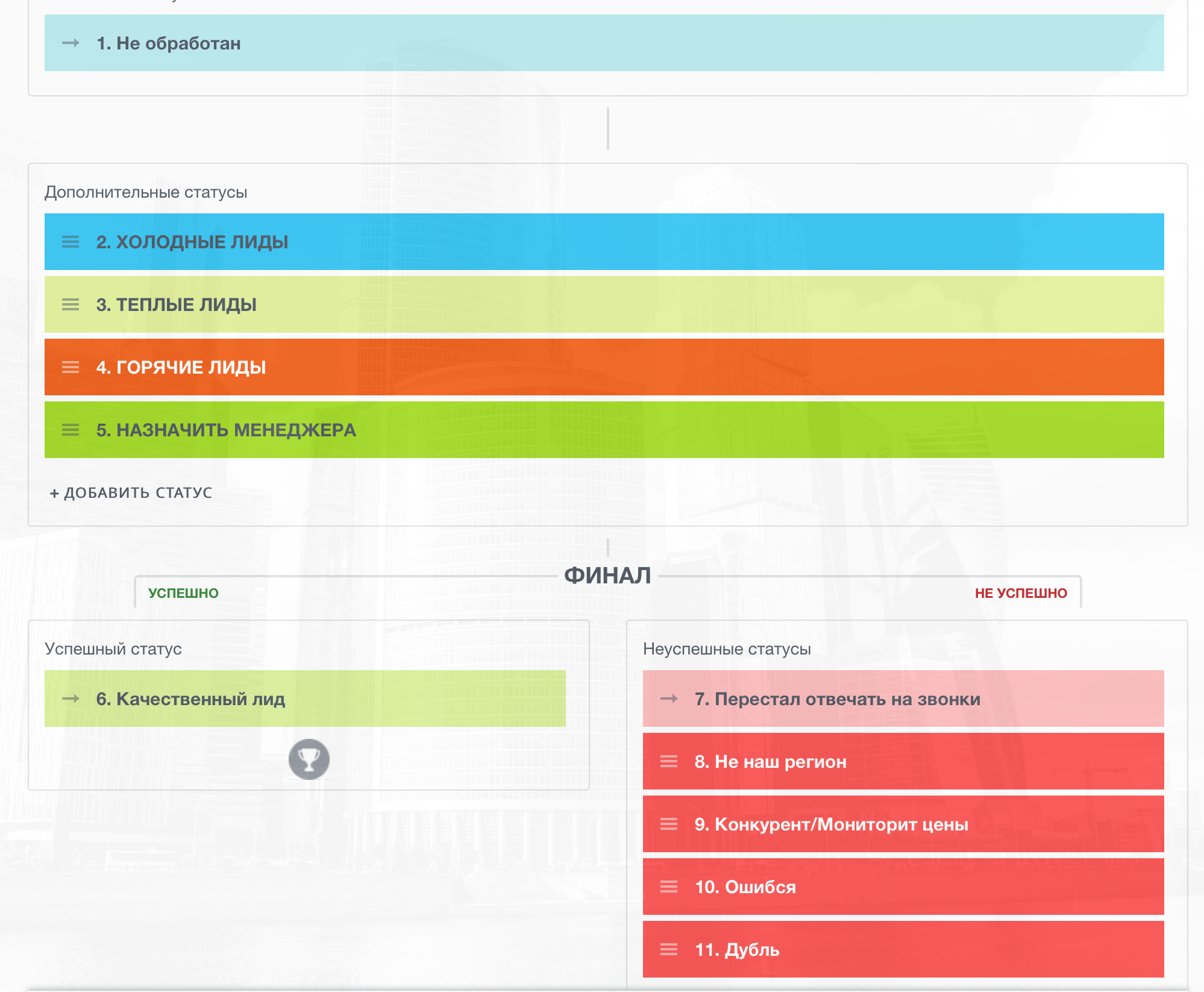Click drag handle of Конкурент/Мониторит цены
This screenshot has width=1204, height=992.
tap(669, 824)
